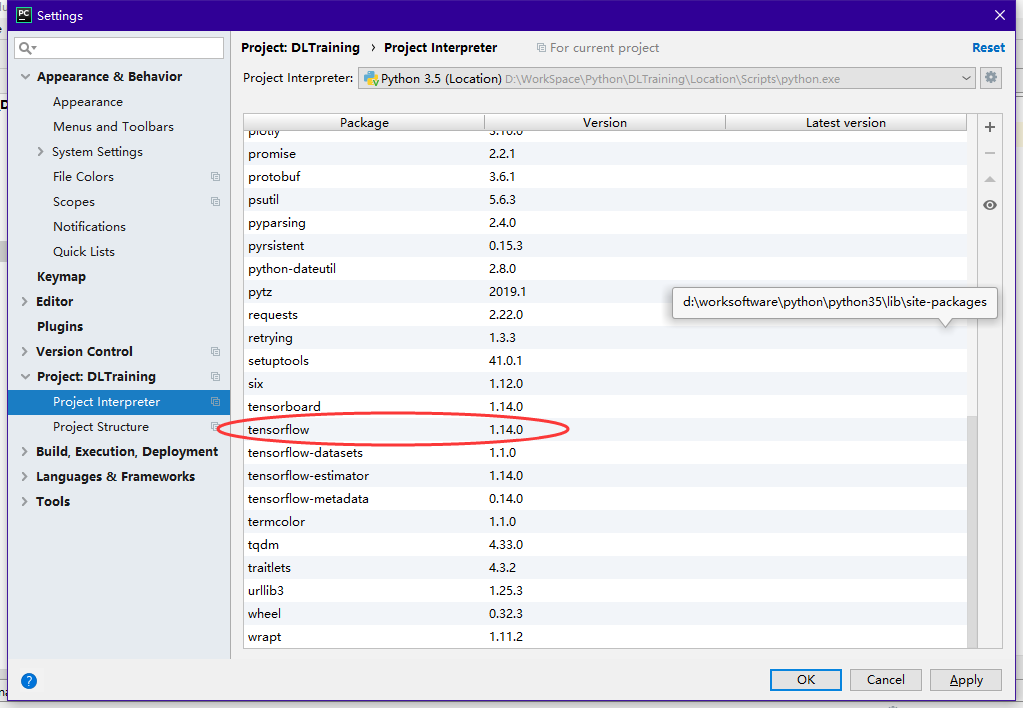Expand Languages & Frameworks section

point(25,476)
